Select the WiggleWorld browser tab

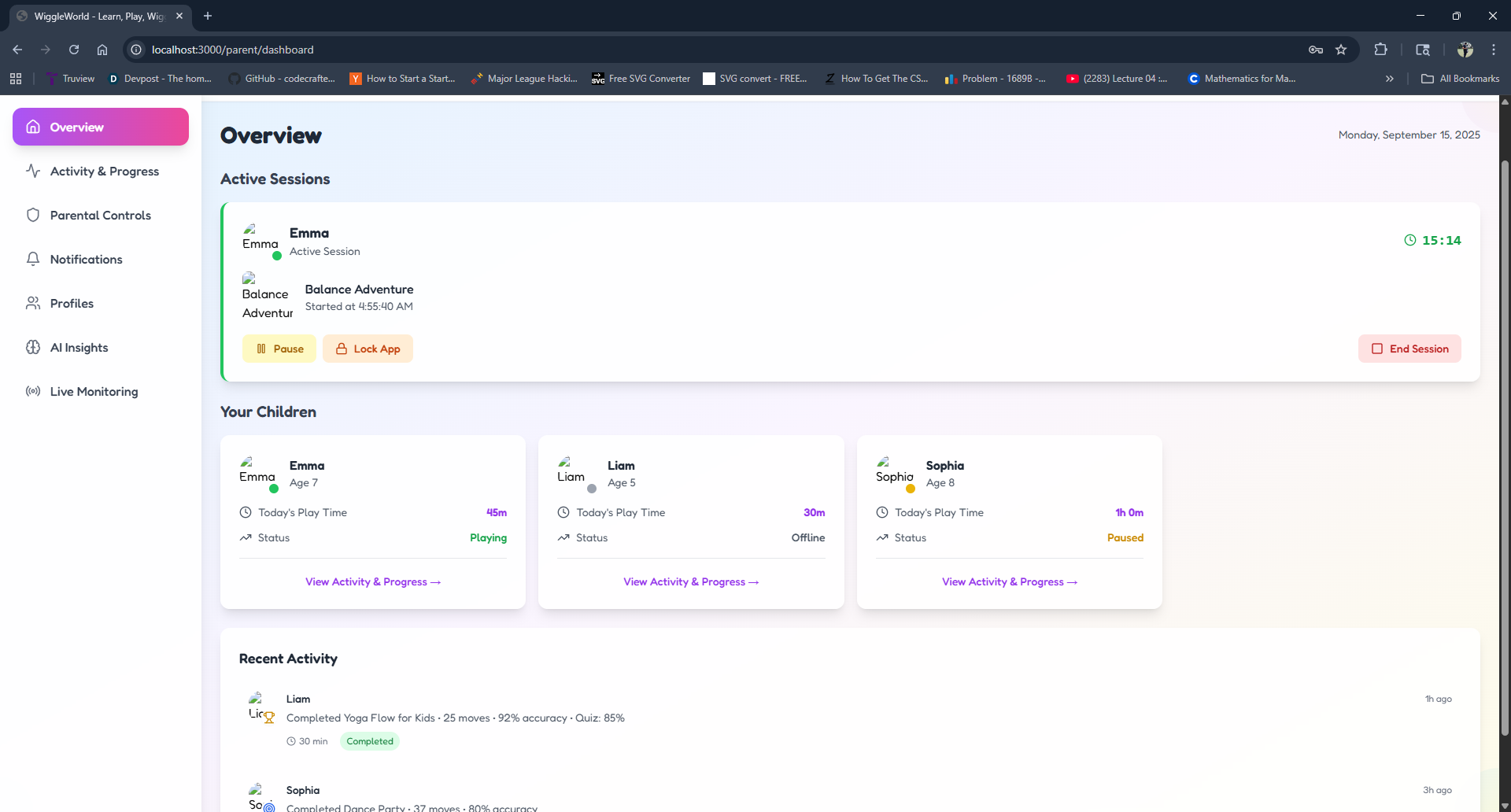click(x=99, y=16)
